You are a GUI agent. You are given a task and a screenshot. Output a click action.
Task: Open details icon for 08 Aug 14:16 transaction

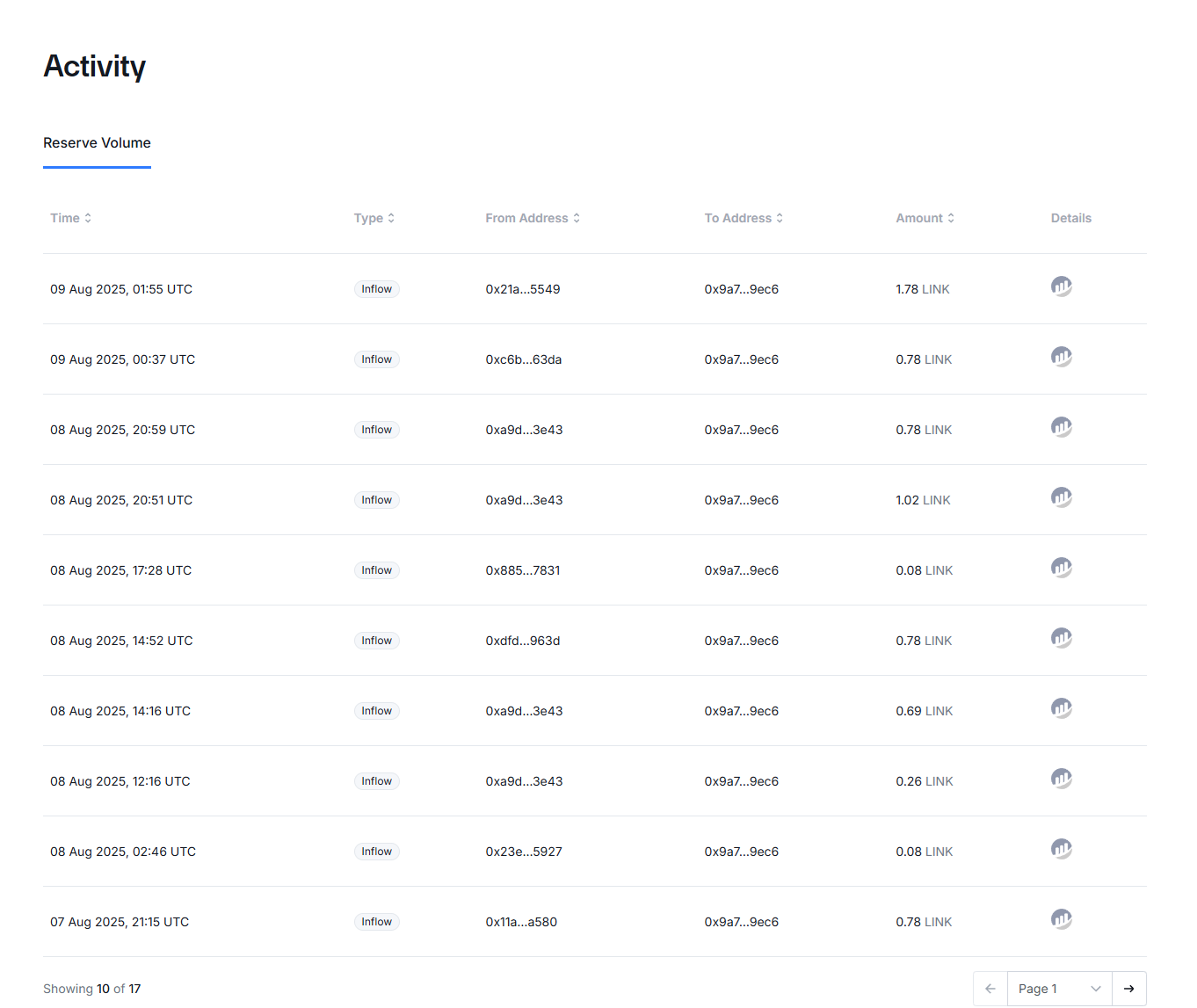click(x=1062, y=708)
